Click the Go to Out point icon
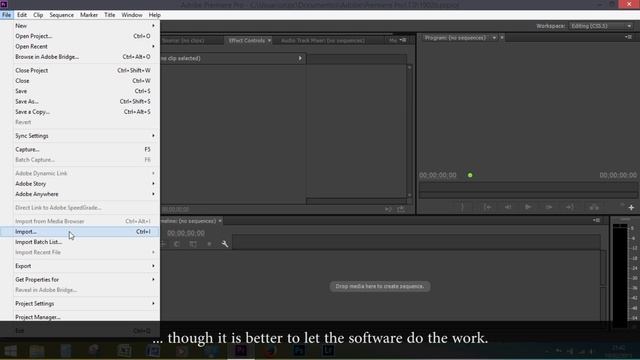 click(569, 207)
